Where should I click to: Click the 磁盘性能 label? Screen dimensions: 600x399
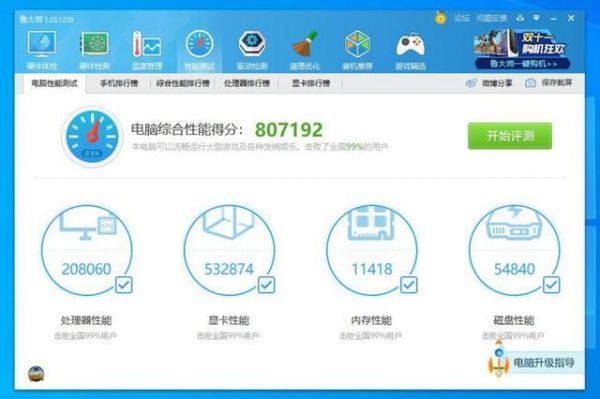coord(514,320)
